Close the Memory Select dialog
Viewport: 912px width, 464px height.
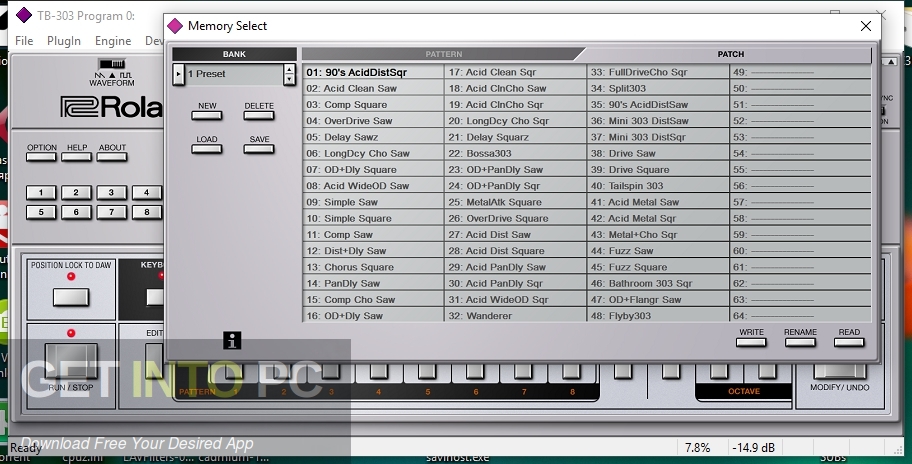click(865, 26)
